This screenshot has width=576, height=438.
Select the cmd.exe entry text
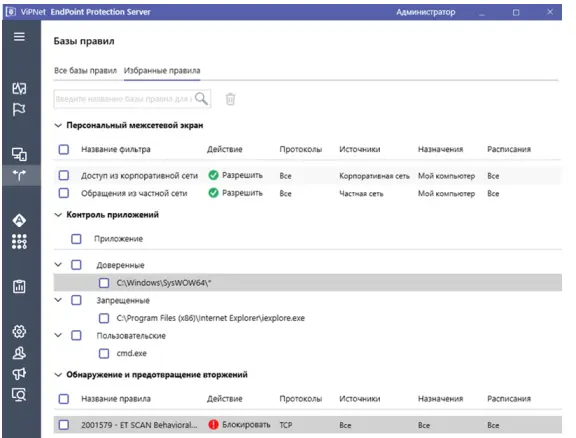point(132,353)
